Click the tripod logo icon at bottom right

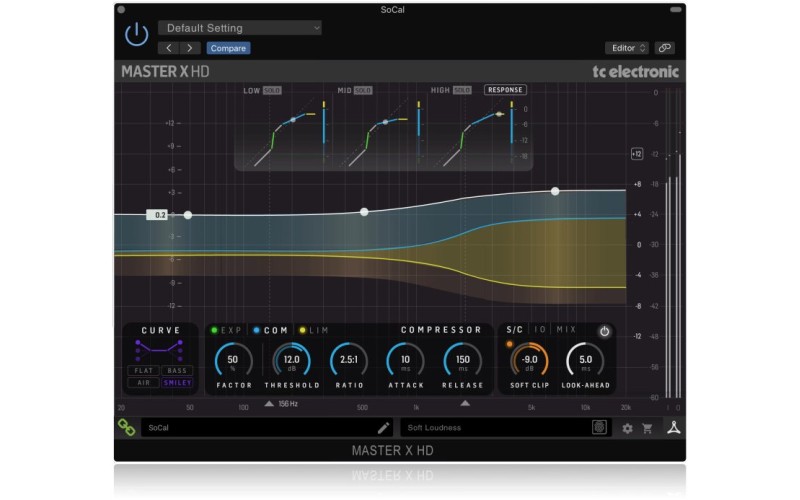coord(674,428)
